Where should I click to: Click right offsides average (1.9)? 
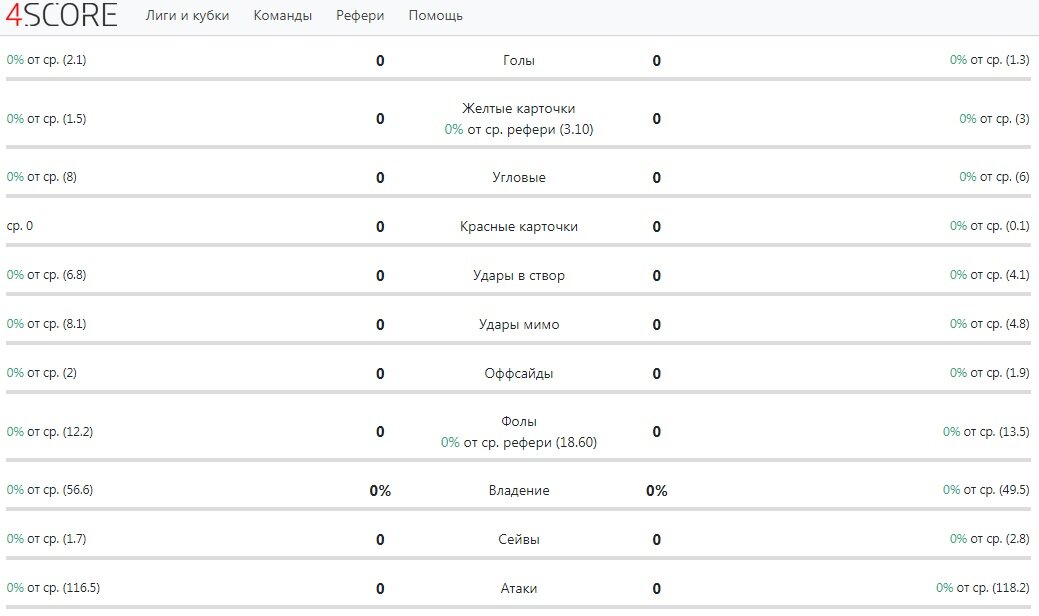[989, 373]
